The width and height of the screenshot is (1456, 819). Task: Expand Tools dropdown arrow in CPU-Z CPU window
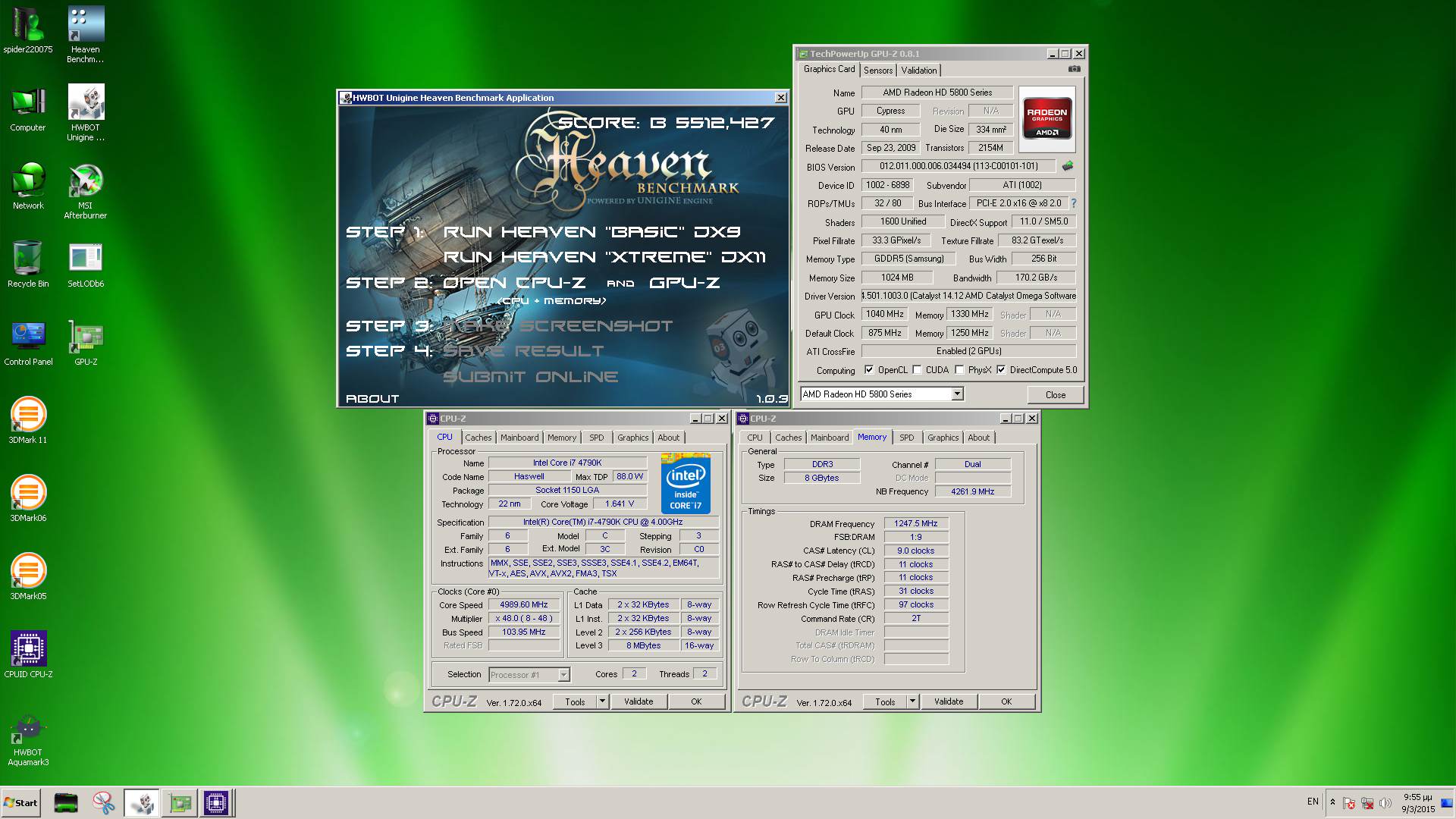pyautogui.click(x=602, y=701)
